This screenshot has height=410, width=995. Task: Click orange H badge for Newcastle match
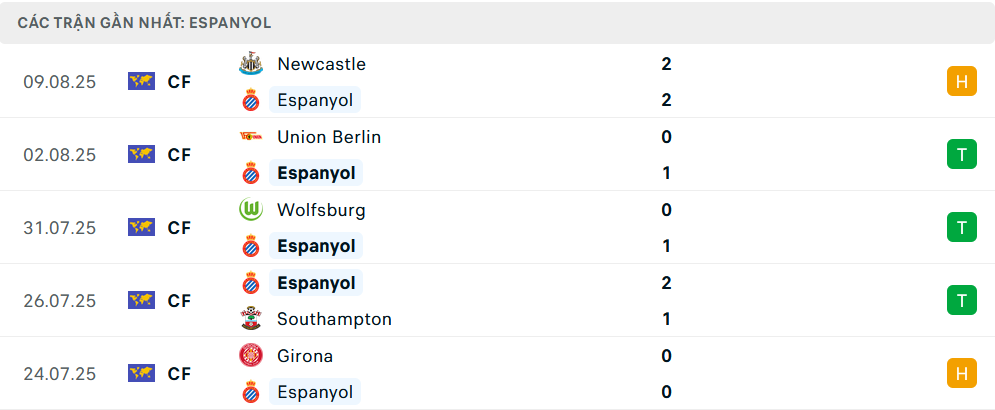tap(961, 82)
